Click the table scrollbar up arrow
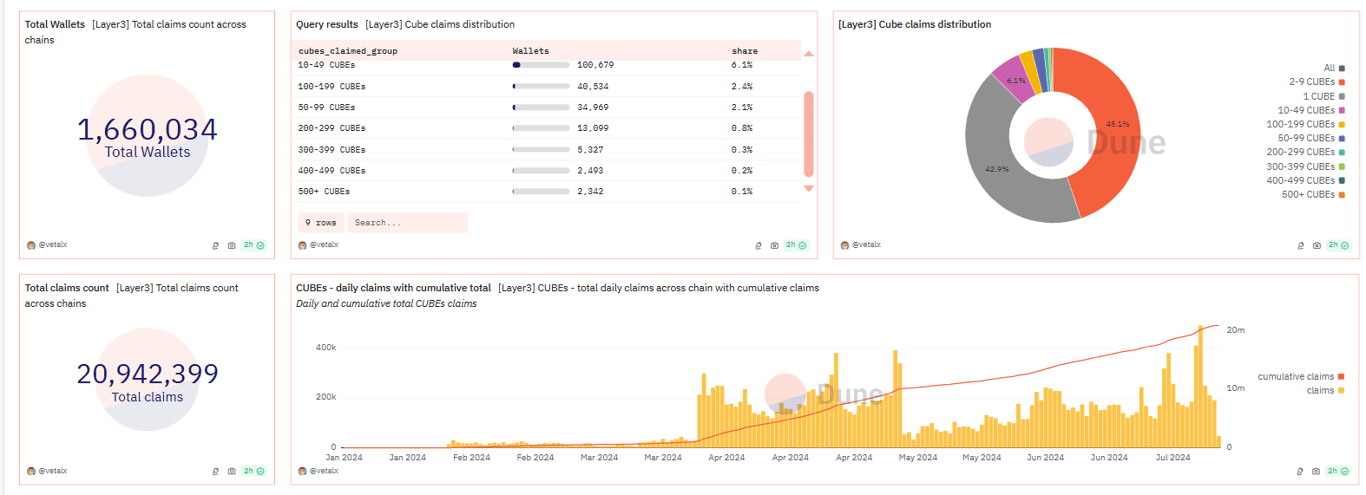1366x495 pixels. coord(809,53)
